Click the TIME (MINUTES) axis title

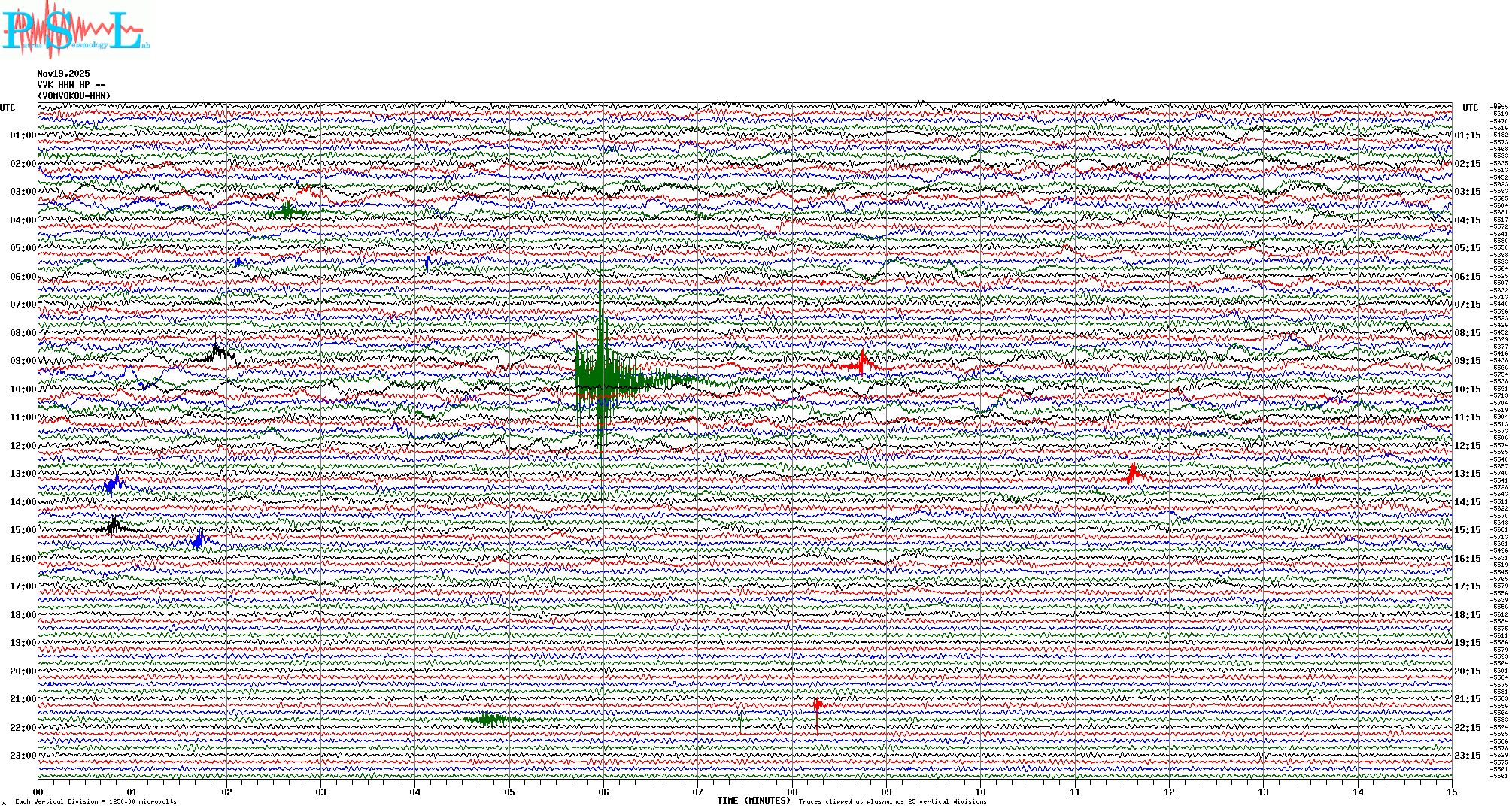tap(753, 801)
